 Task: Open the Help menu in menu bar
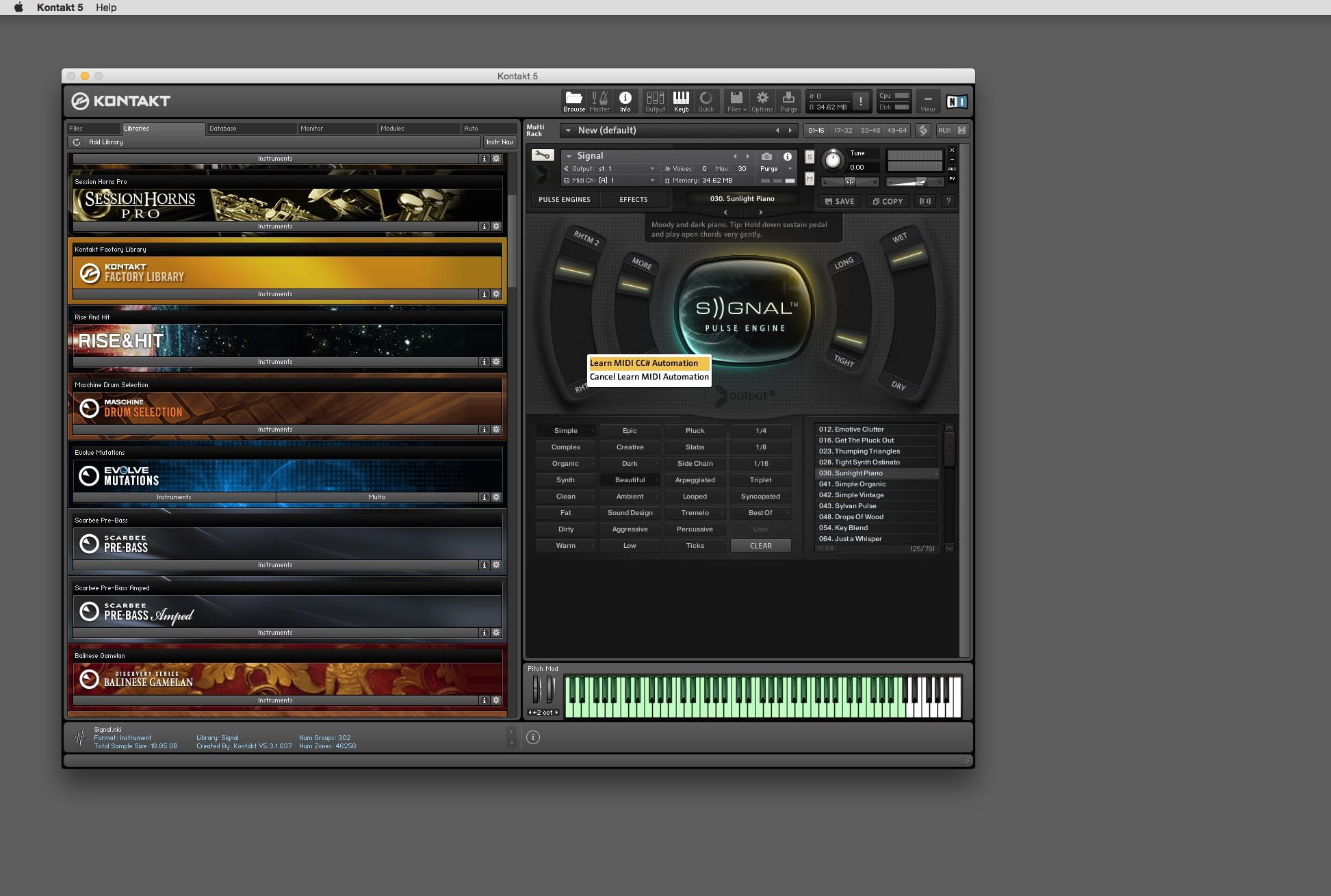pos(106,8)
